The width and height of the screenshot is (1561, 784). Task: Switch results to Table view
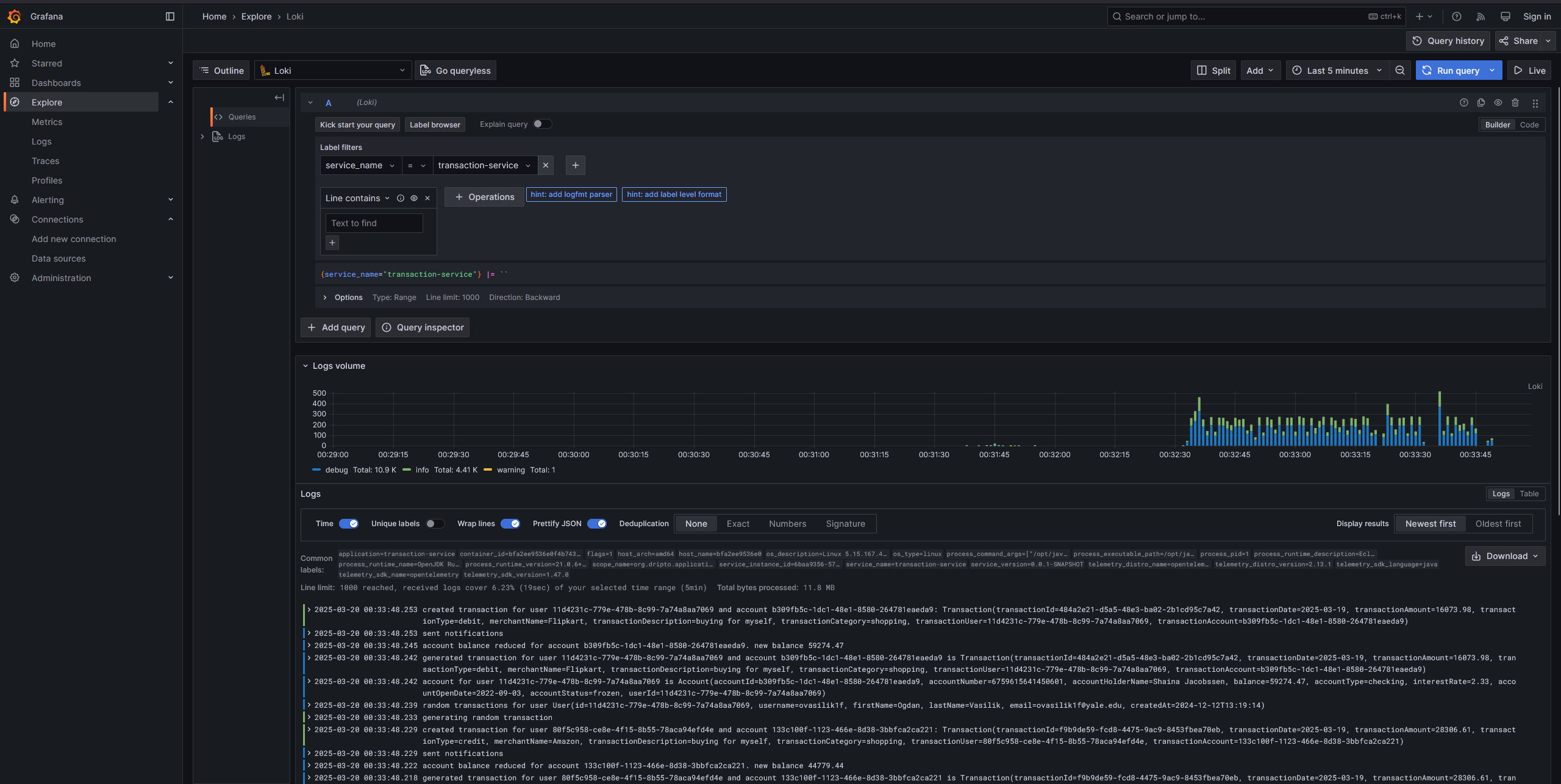1529,494
